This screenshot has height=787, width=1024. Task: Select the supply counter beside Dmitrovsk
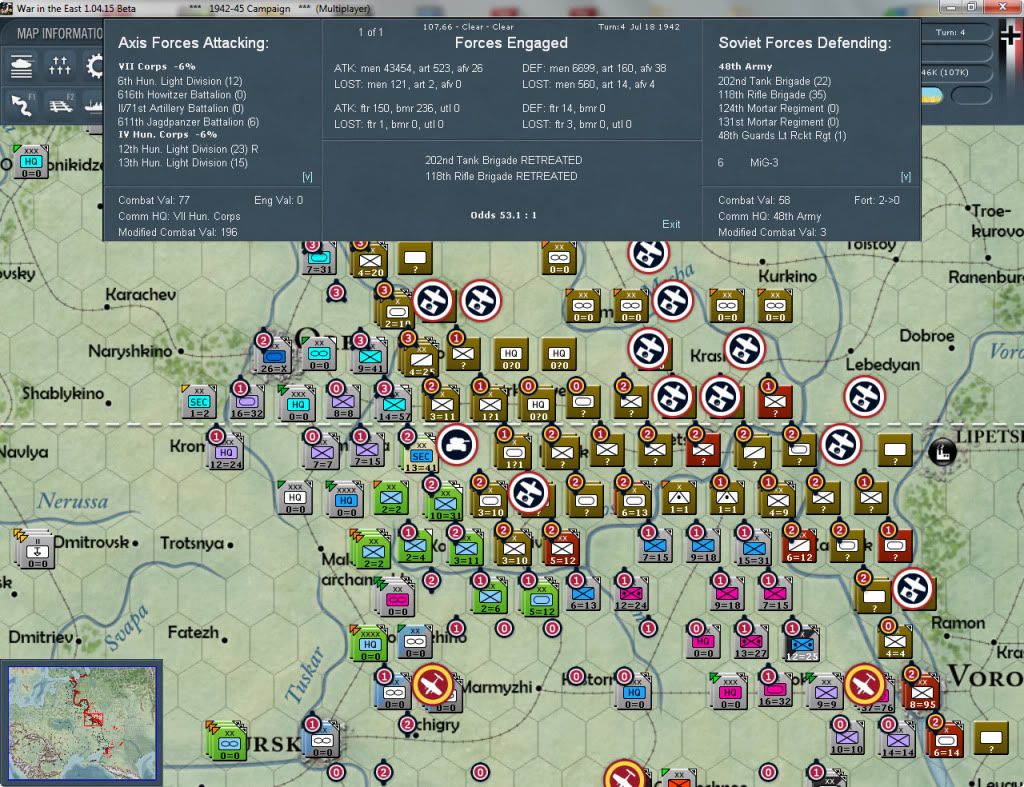point(33,550)
